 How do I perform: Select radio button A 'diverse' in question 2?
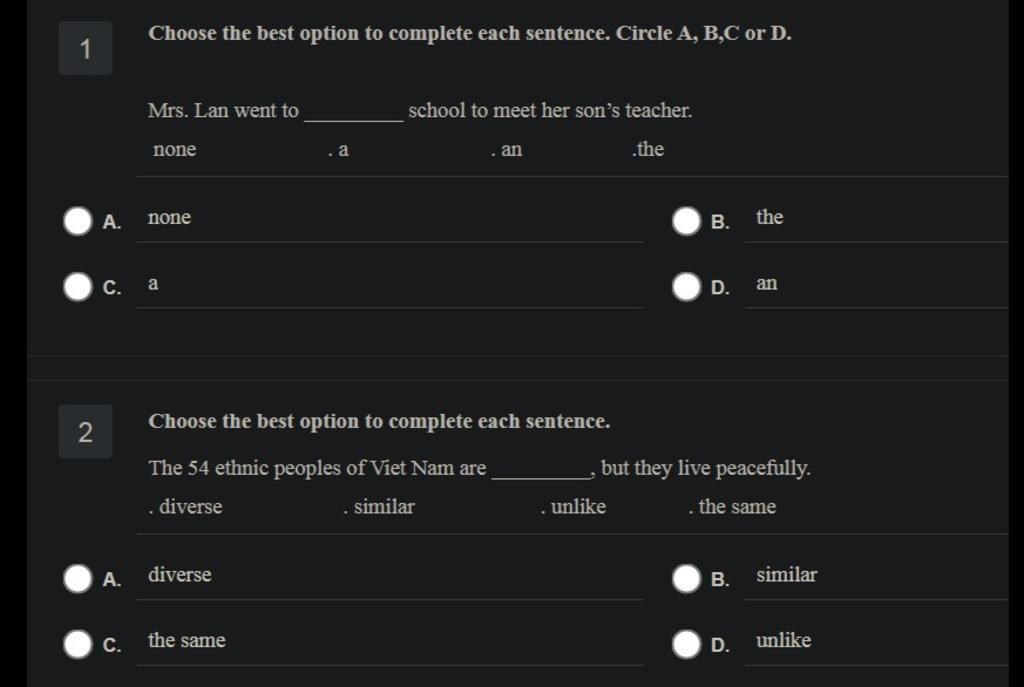coord(78,579)
